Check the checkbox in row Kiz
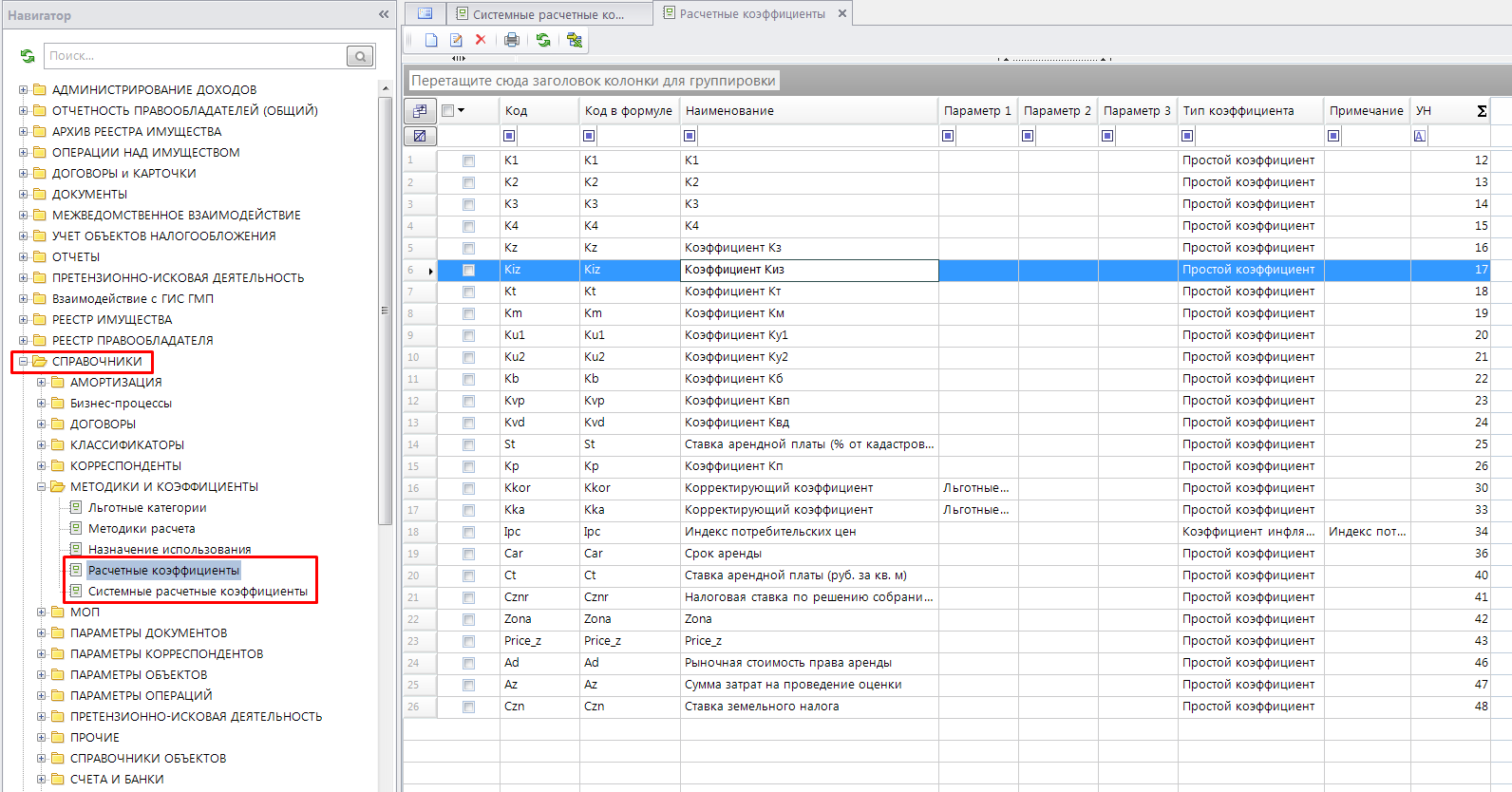Screen dimensions: 1512x792 pos(468,270)
